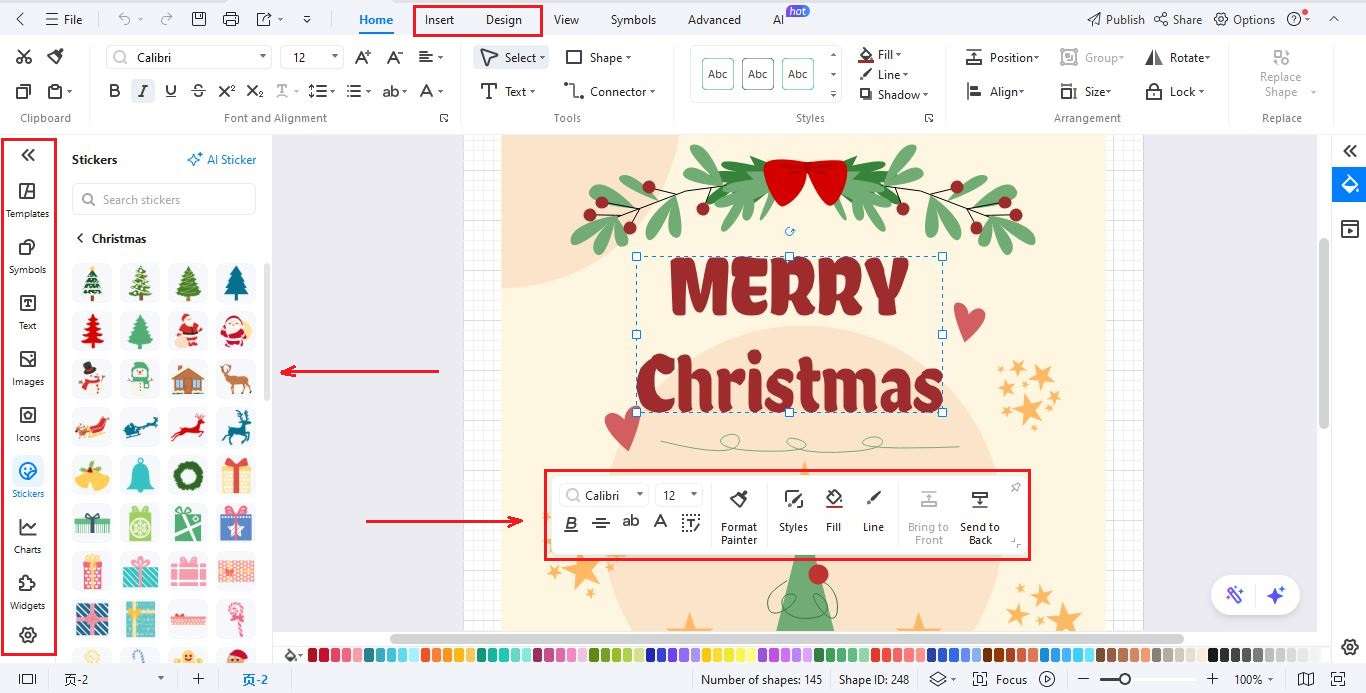Click Line in the floating toolbar
Image resolution: width=1366 pixels, height=693 pixels.
click(873, 511)
